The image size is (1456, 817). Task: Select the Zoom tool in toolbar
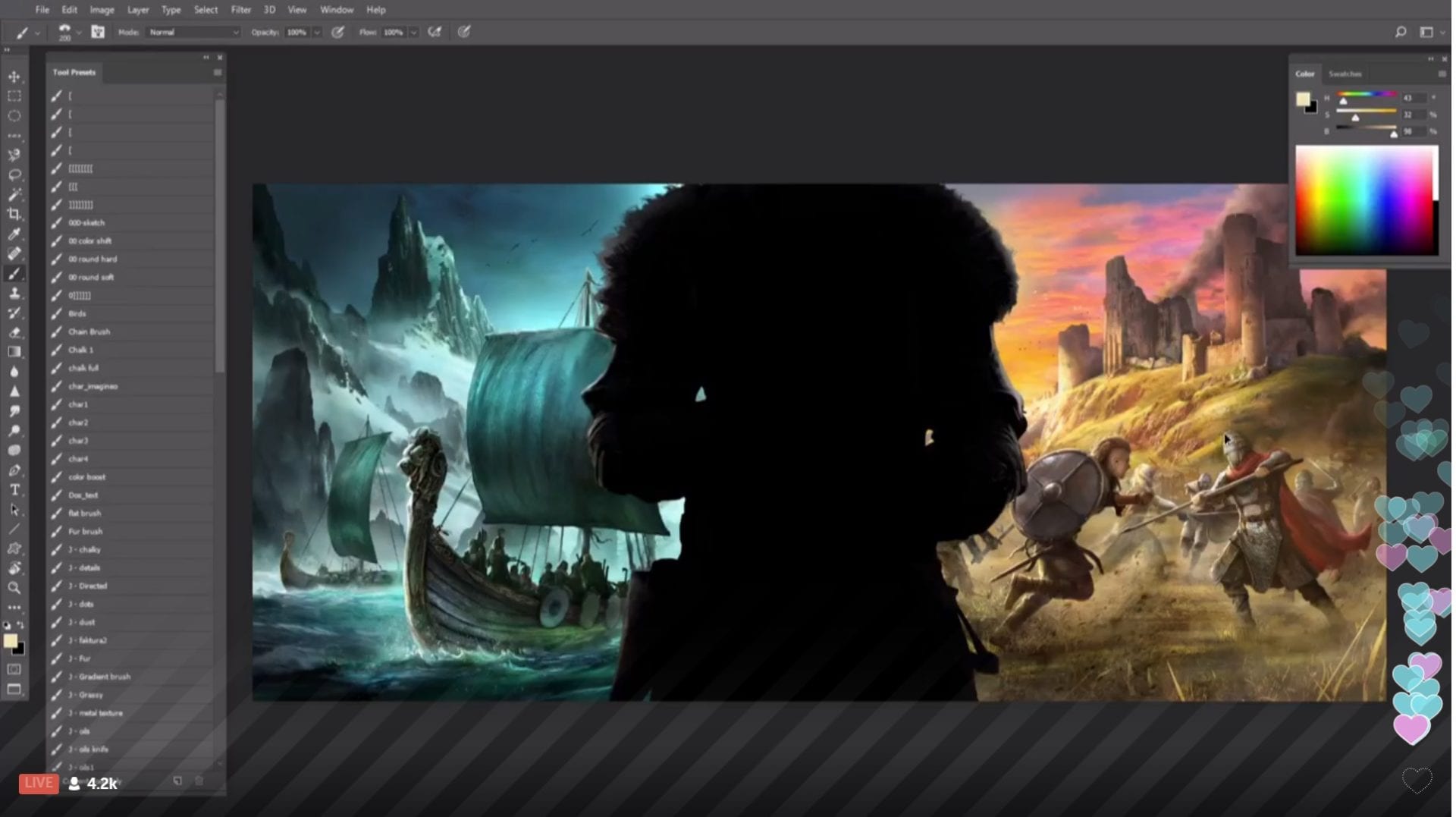click(14, 588)
